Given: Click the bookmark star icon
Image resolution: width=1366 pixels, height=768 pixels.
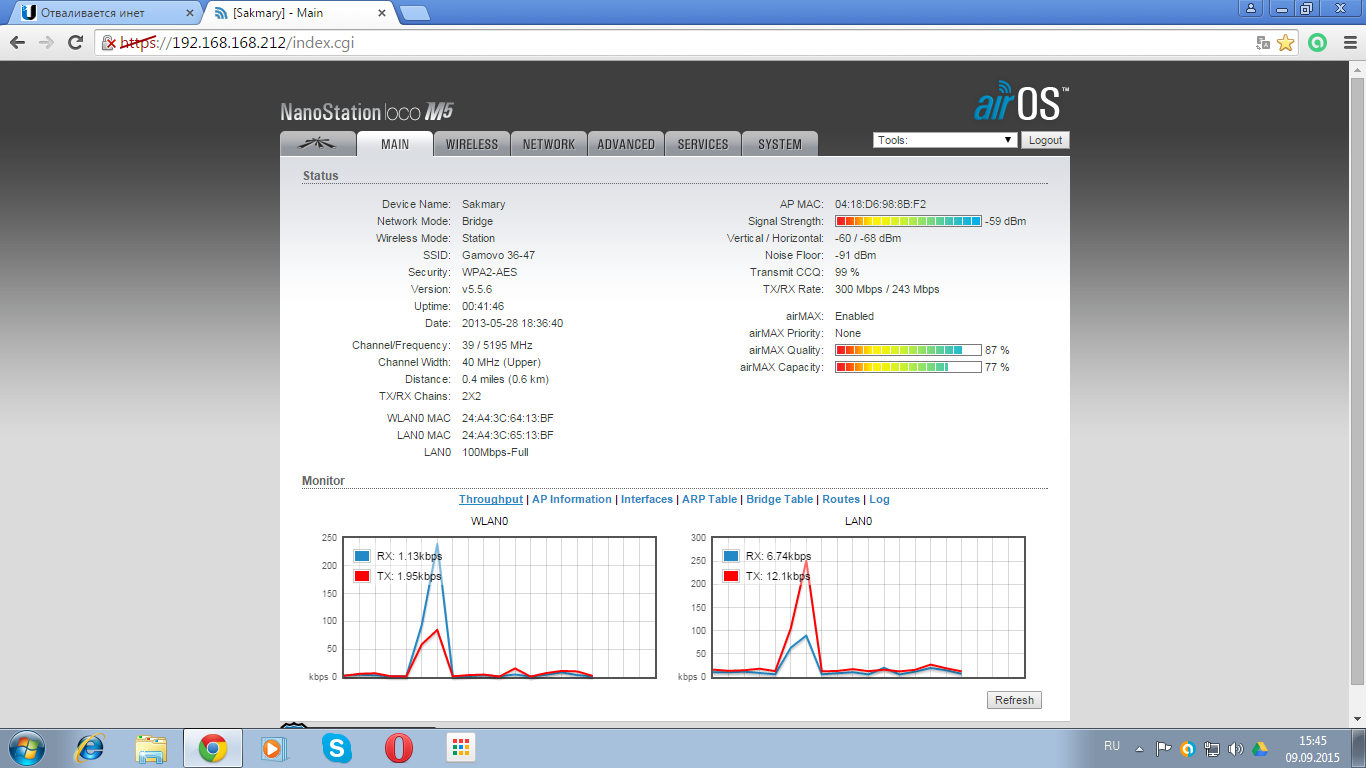Looking at the screenshot, I should [x=1286, y=43].
